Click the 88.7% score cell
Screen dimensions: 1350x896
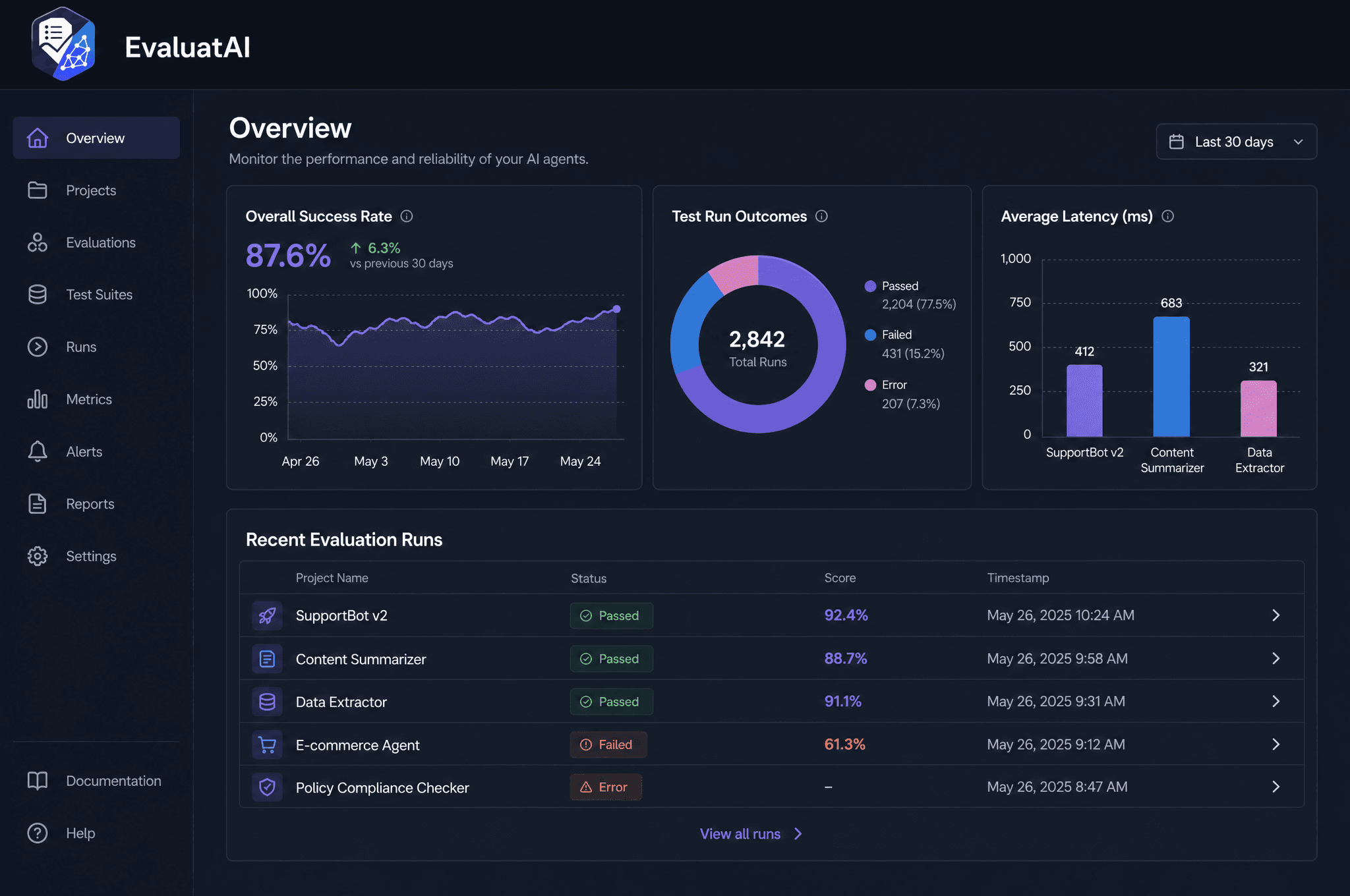click(845, 658)
